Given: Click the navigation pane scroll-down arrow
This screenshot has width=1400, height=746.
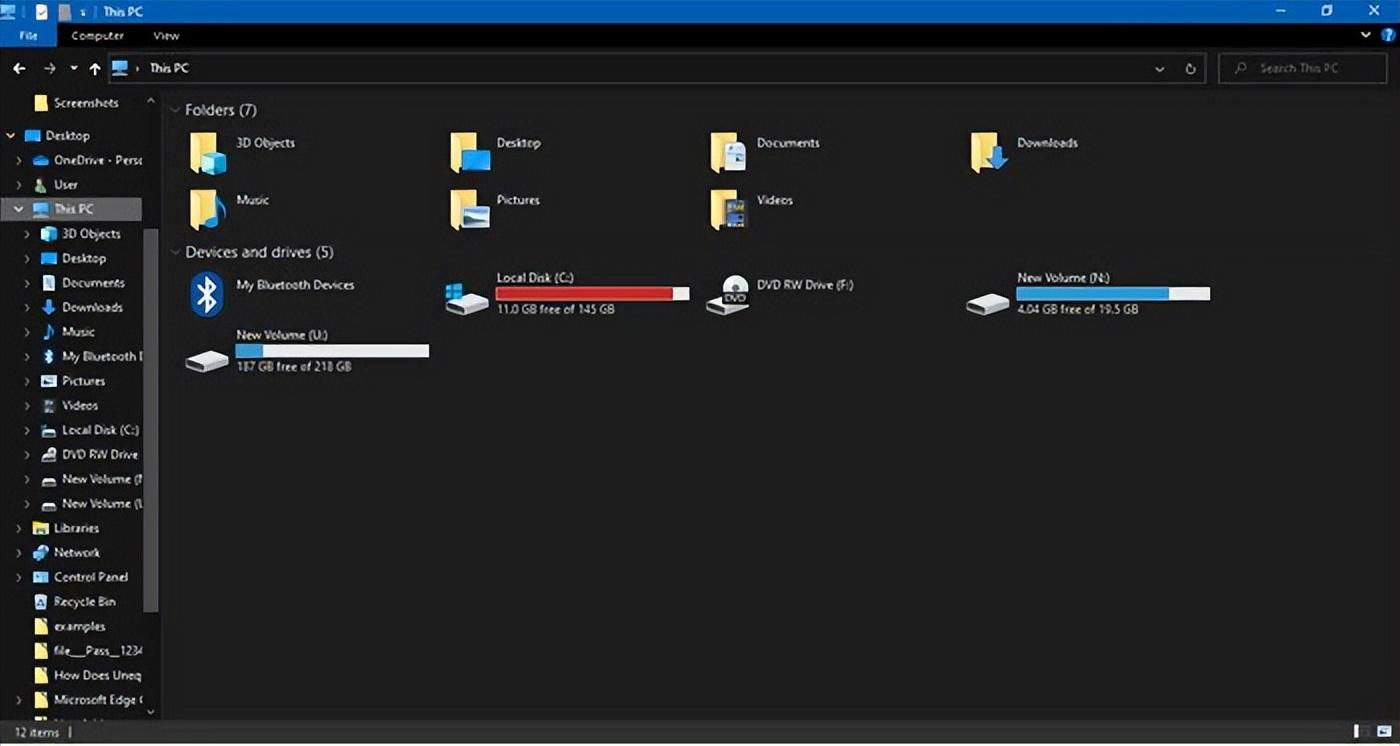Looking at the screenshot, I should pyautogui.click(x=151, y=712).
